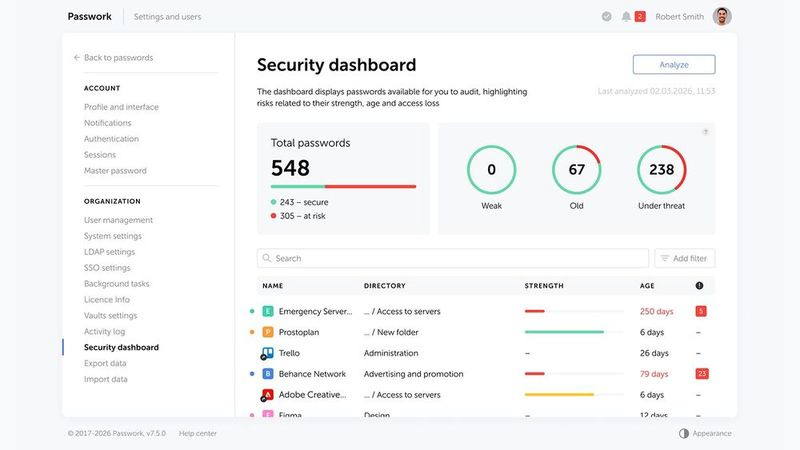Click the help question mark in stats card
Image resolution: width=800 pixels, height=450 pixels.
(x=705, y=132)
